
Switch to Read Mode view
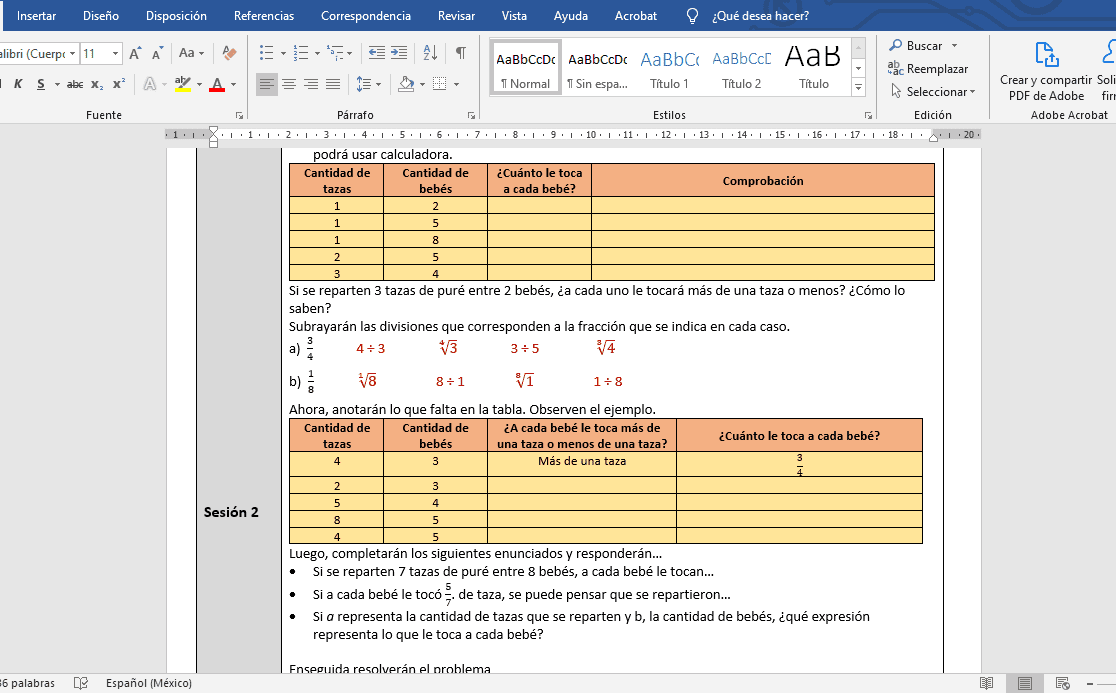pyautogui.click(x=986, y=683)
